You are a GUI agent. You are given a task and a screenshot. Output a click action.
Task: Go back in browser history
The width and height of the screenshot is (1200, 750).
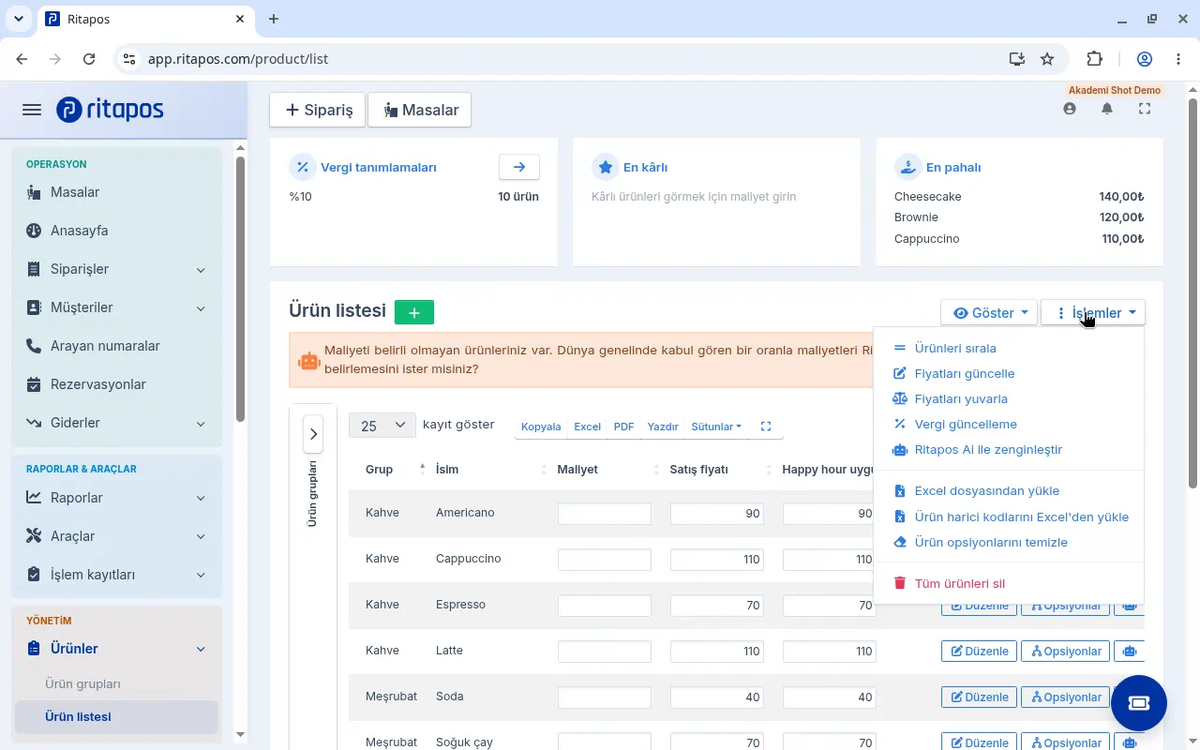22,59
